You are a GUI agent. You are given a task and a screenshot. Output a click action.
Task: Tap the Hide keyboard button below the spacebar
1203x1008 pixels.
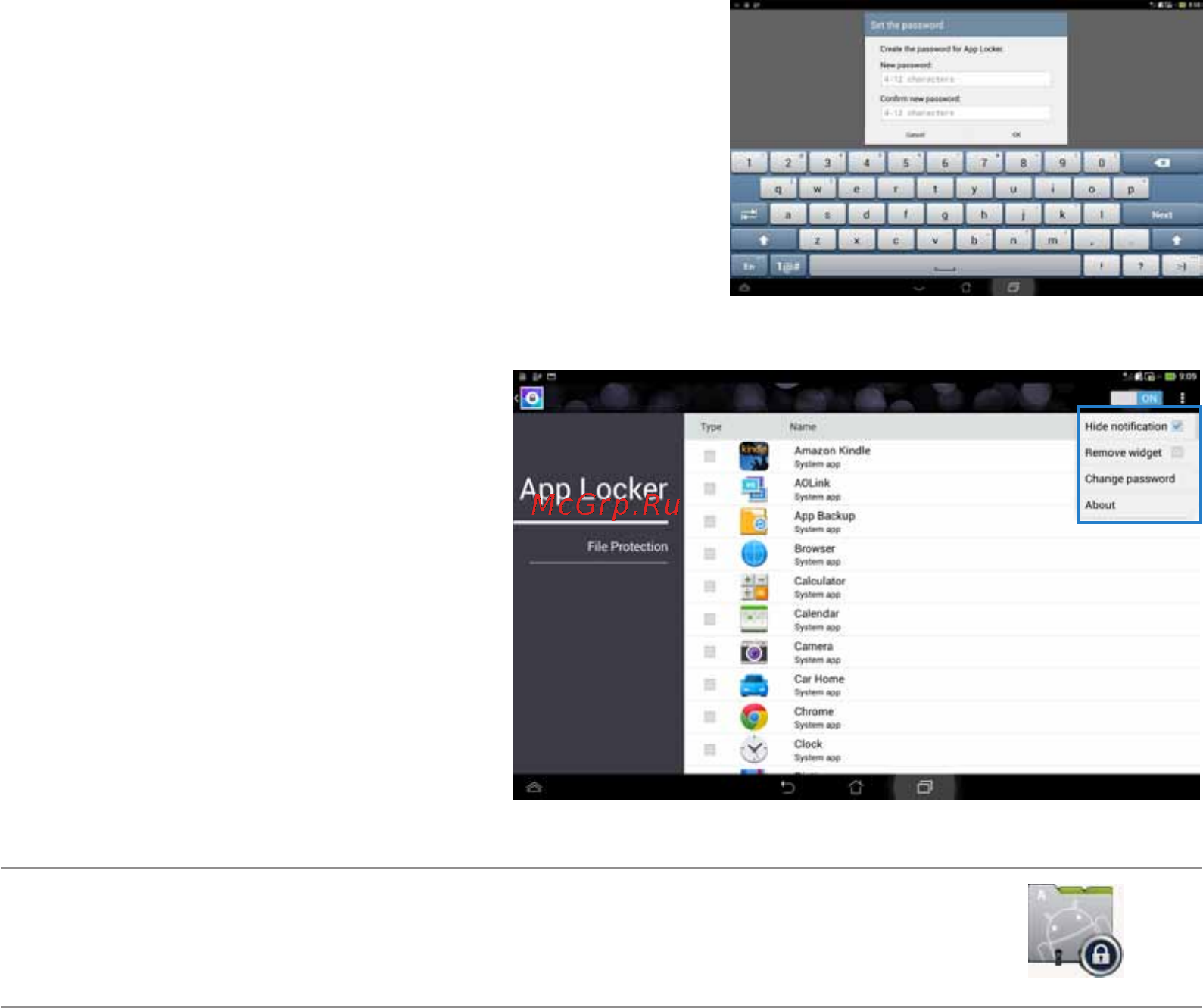[918, 287]
